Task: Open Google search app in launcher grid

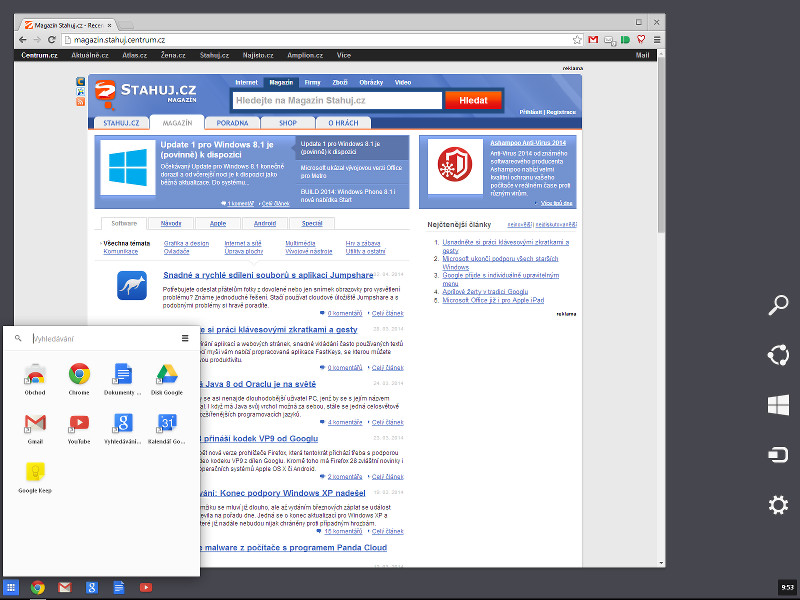Action: (123, 428)
